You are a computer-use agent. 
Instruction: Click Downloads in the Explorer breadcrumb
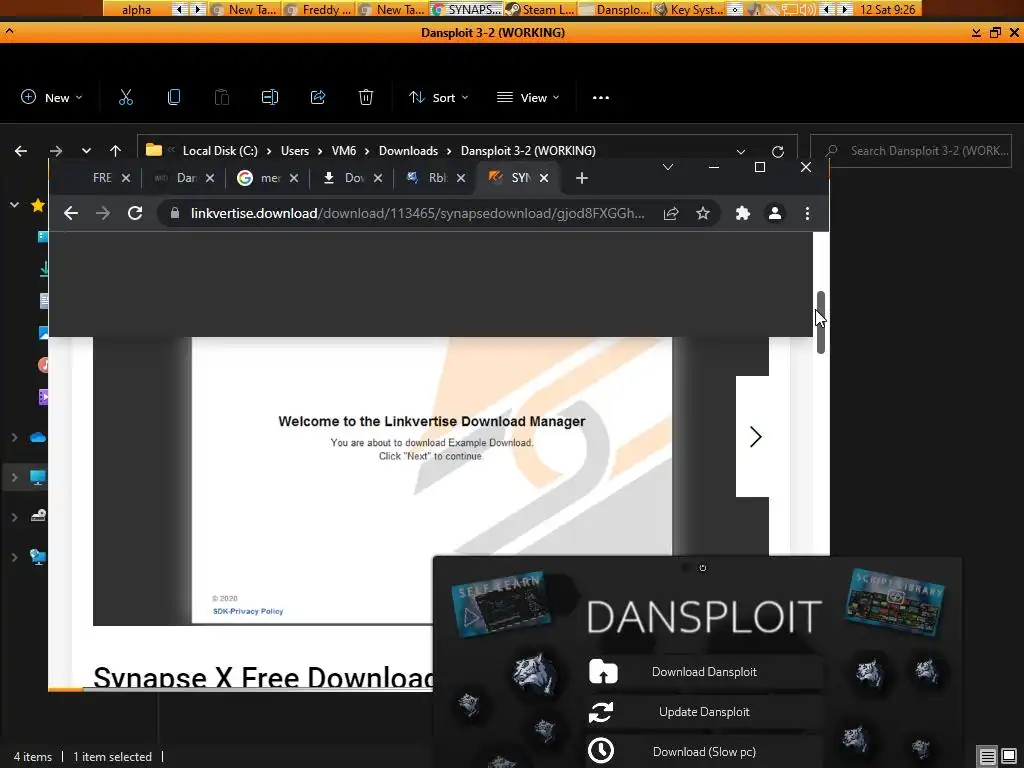[x=408, y=151]
